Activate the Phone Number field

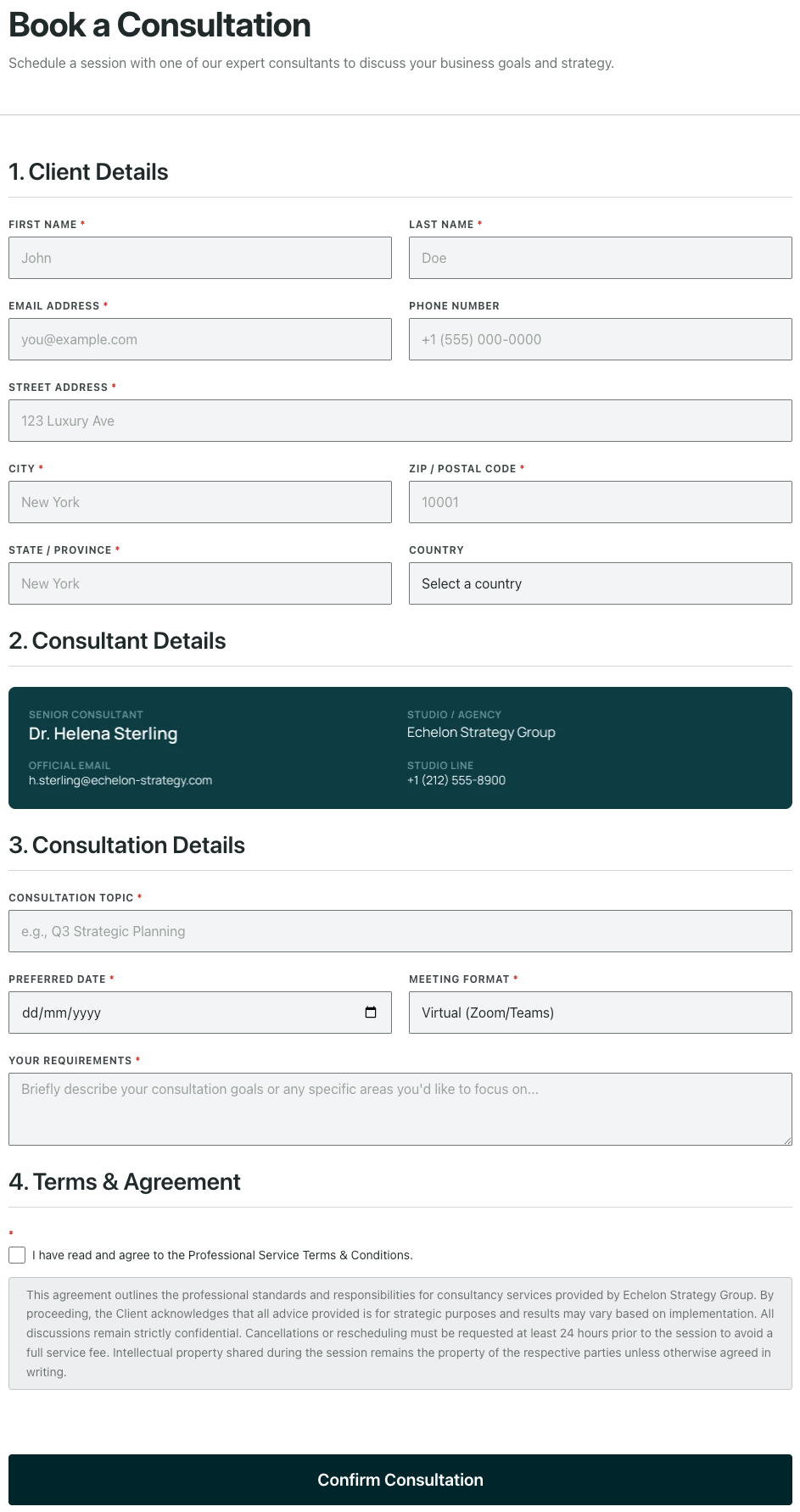(601, 339)
